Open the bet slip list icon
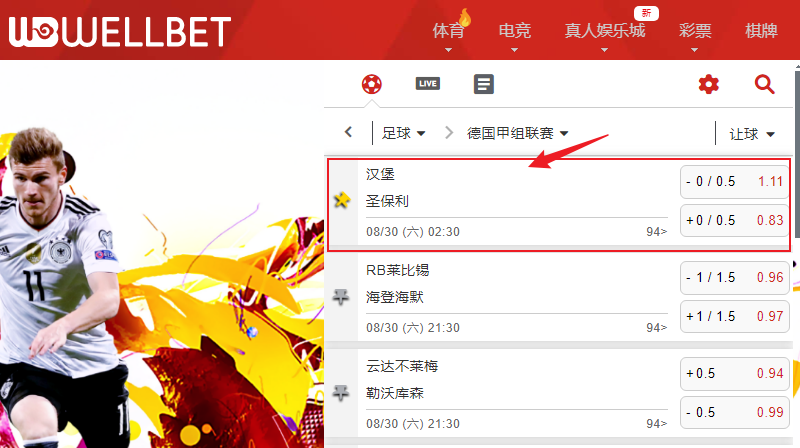Image resolution: width=800 pixels, height=448 pixels. [x=484, y=84]
